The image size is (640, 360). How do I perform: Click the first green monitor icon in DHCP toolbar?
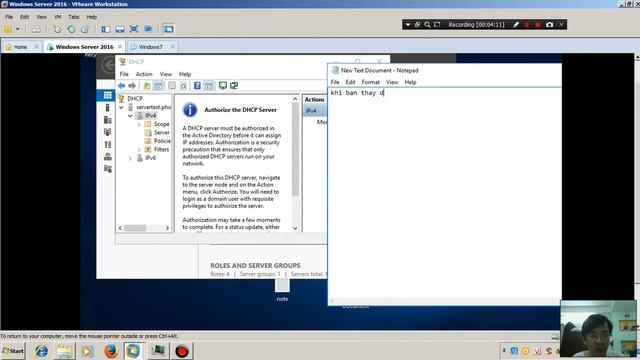coord(222,86)
